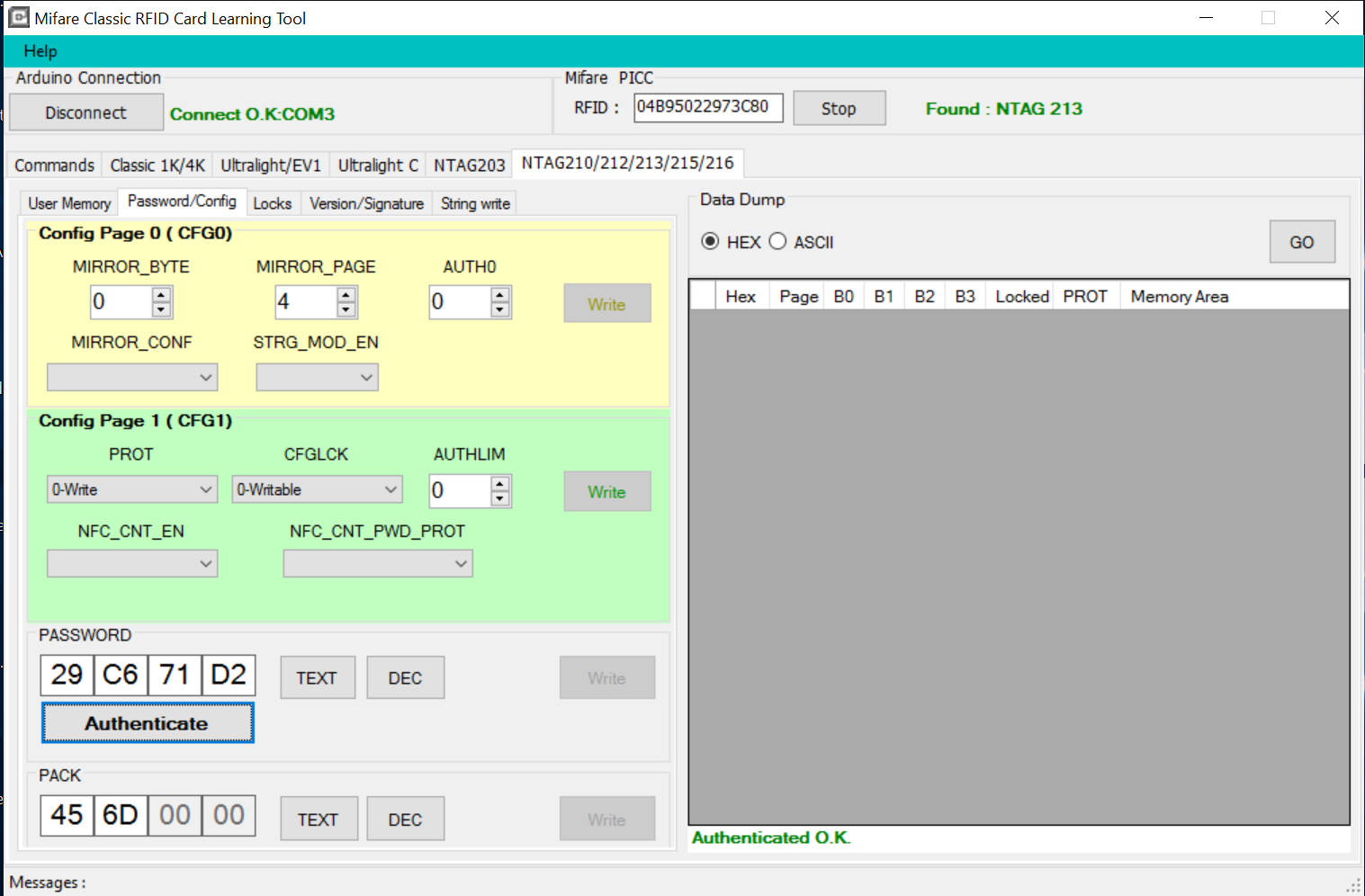Open the MIRROR_CONF dropdown
The image size is (1365, 896).
point(132,377)
